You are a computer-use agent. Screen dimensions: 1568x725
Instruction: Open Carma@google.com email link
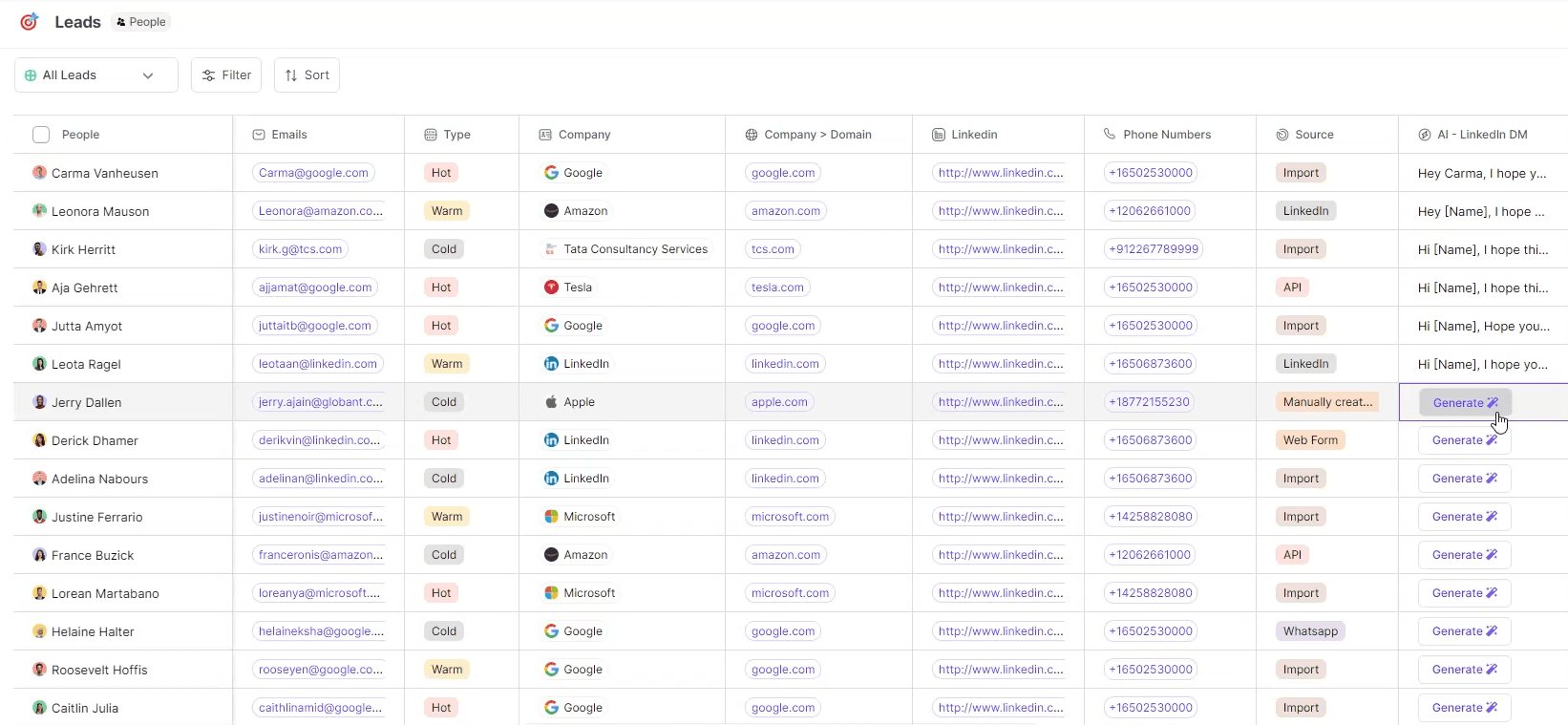click(313, 173)
